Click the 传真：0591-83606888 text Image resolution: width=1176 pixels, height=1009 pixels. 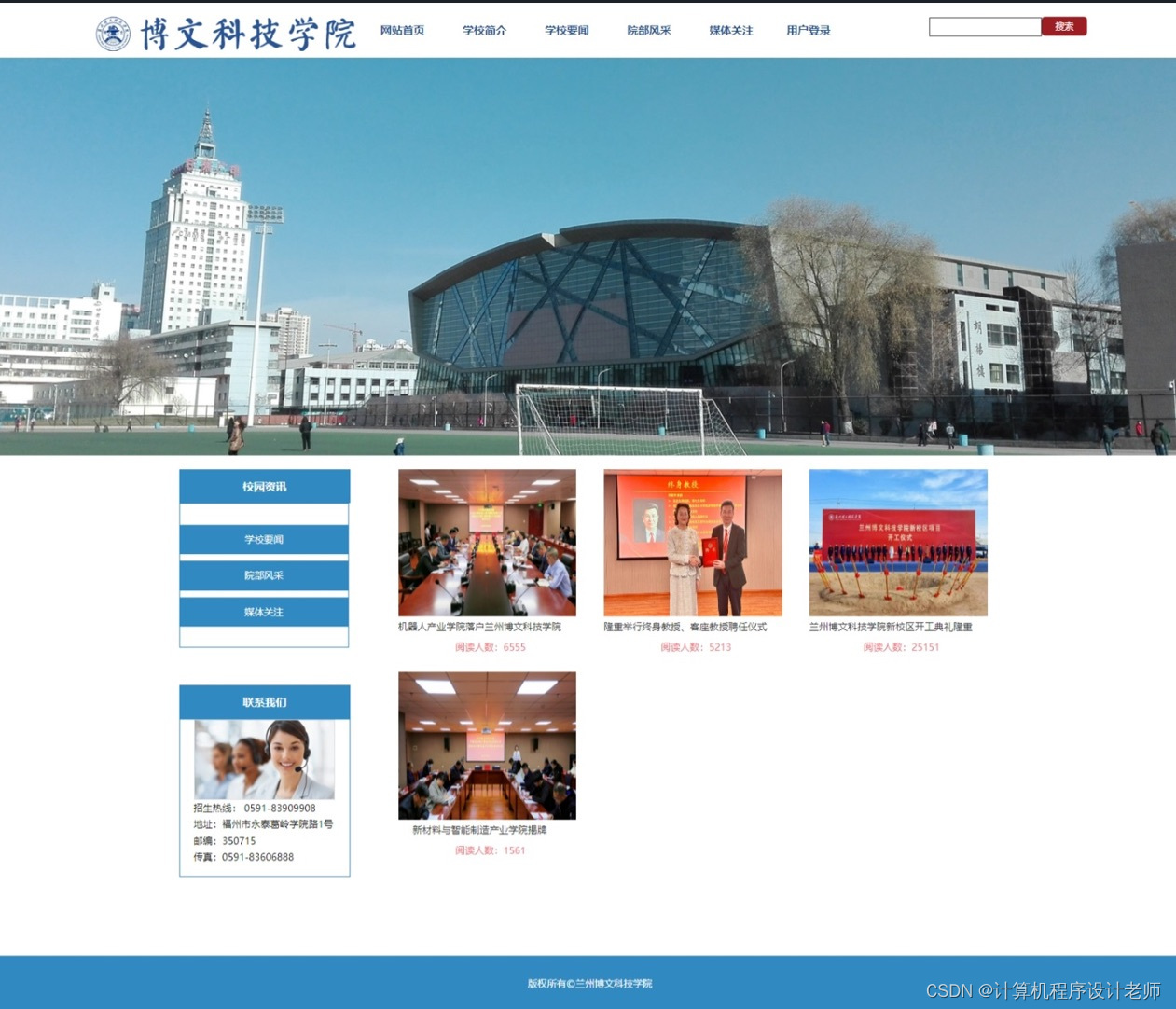[x=243, y=857]
